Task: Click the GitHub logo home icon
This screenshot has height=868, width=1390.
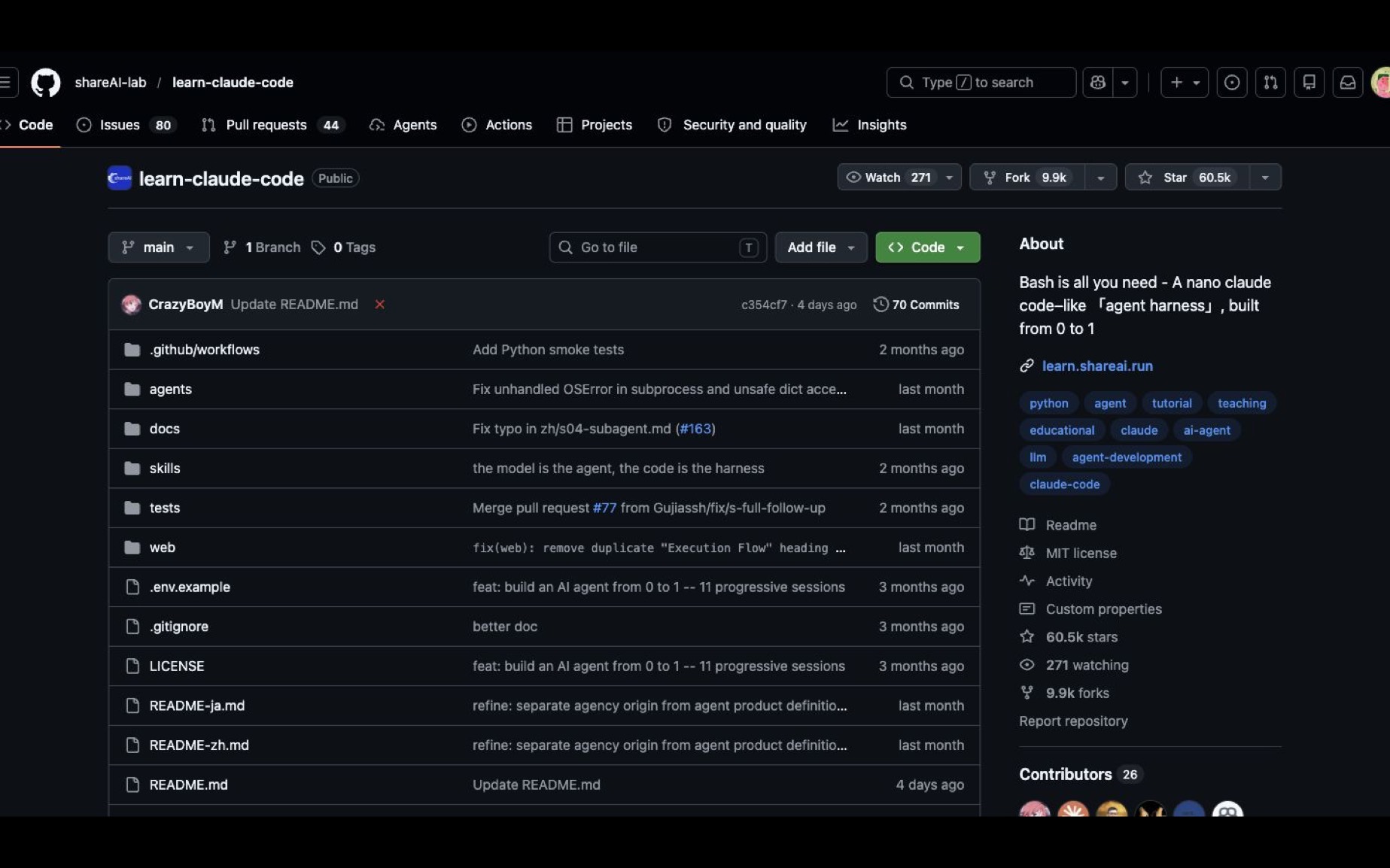Action: [x=45, y=83]
